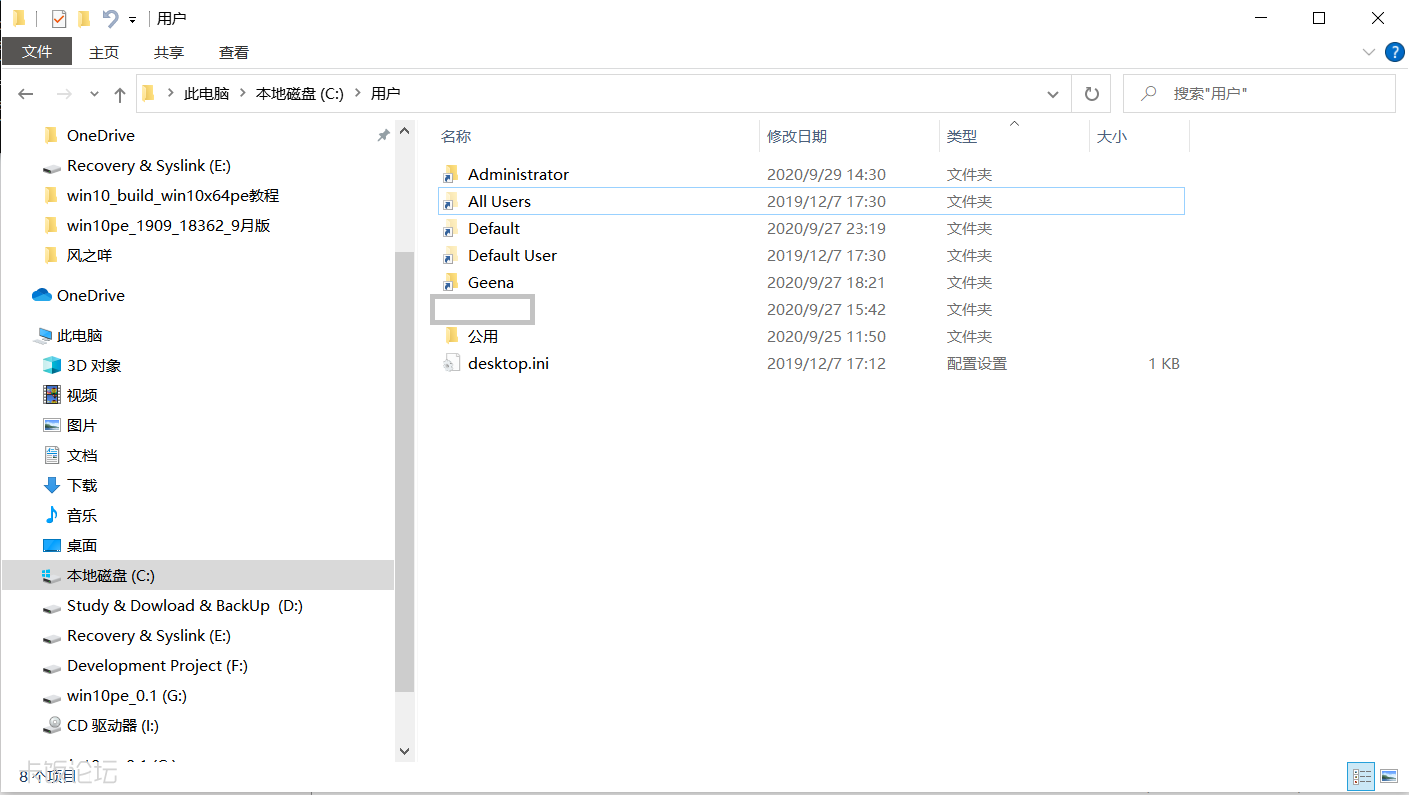
Task: Click the Properties icon in quick access toolbar
Action: coord(59,18)
